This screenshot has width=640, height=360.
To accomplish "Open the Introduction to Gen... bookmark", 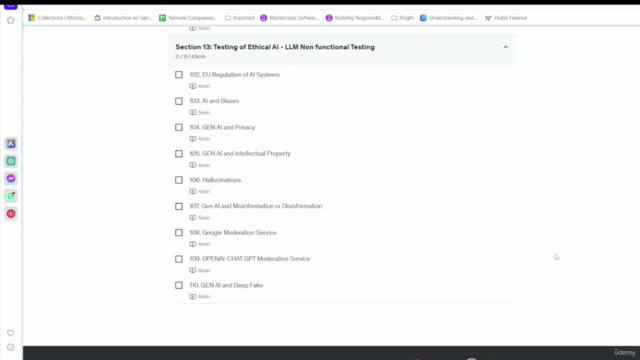I will 123,18.
